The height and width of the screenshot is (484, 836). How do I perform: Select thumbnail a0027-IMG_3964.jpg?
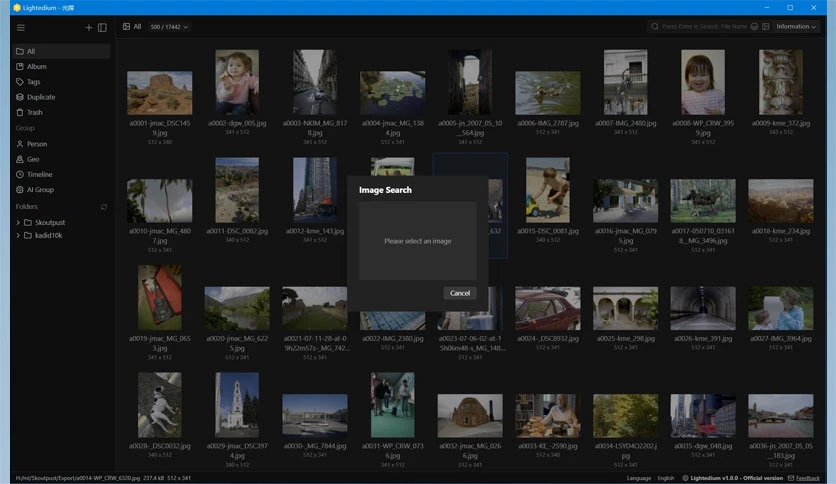781,308
